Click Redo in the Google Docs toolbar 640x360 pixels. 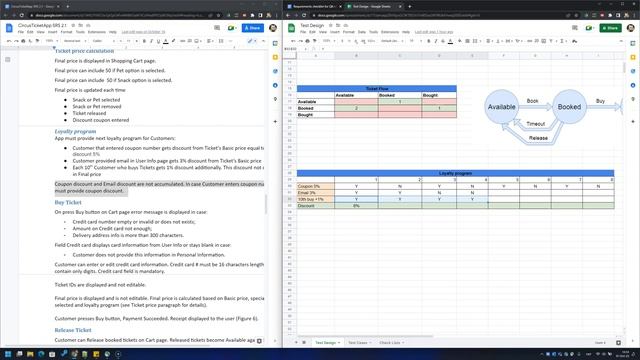[16, 41]
